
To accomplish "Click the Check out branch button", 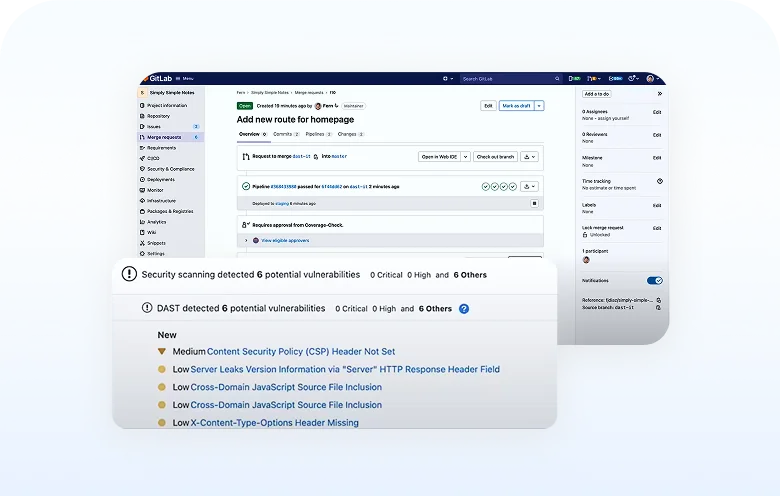I will pos(494,157).
